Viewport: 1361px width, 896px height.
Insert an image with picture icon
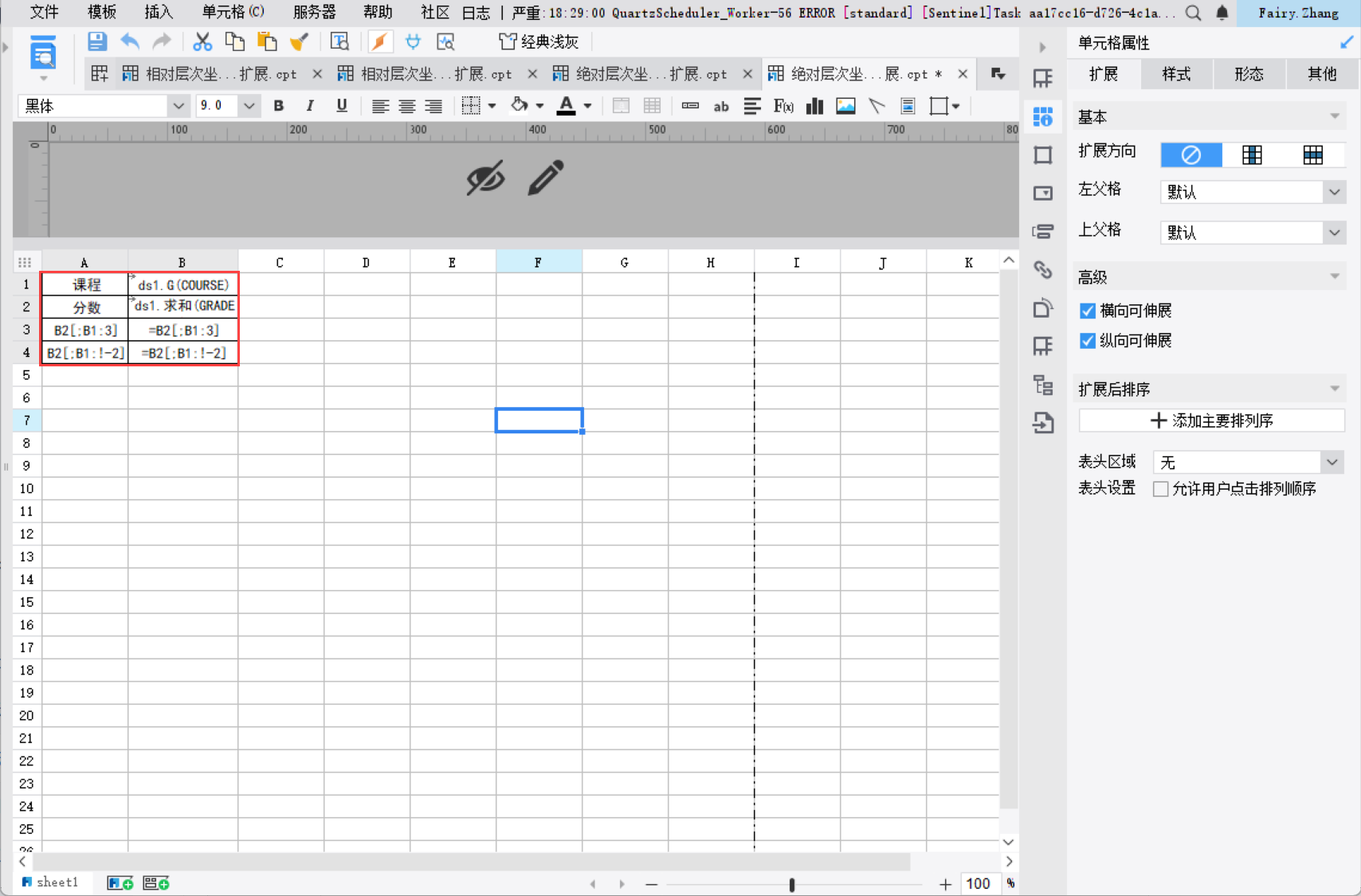click(x=845, y=106)
